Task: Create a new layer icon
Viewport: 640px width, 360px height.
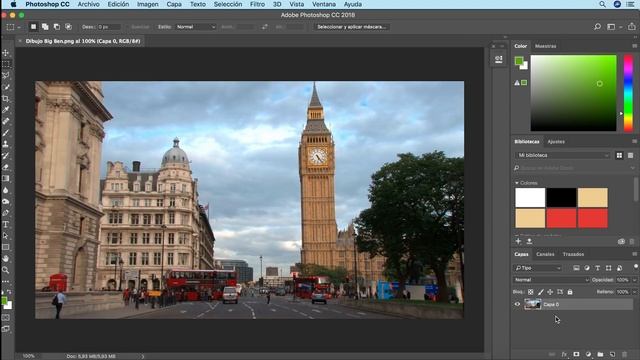Action: pos(612,354)
